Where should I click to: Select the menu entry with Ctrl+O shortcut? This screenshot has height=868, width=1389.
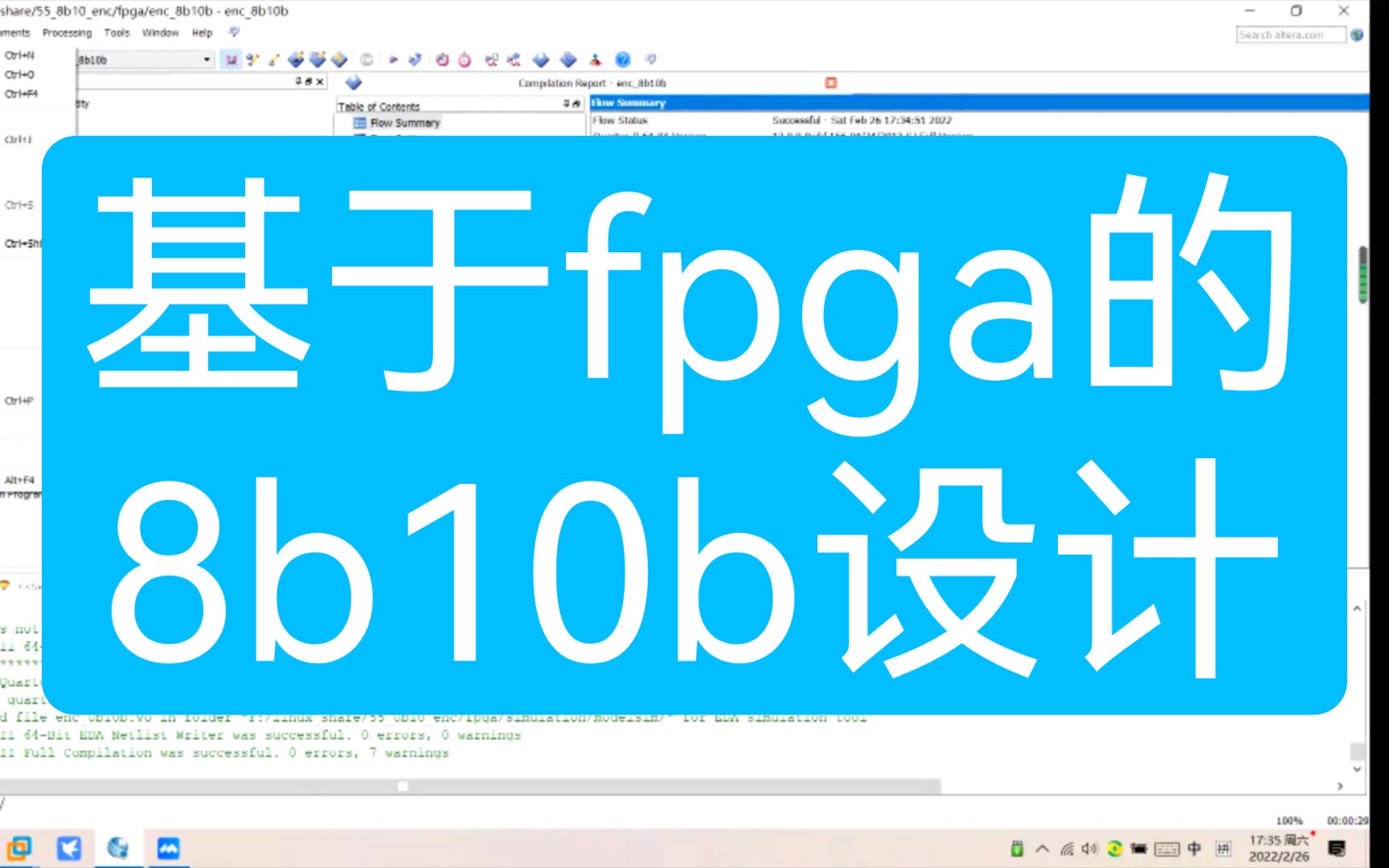[x=19, y=75]
